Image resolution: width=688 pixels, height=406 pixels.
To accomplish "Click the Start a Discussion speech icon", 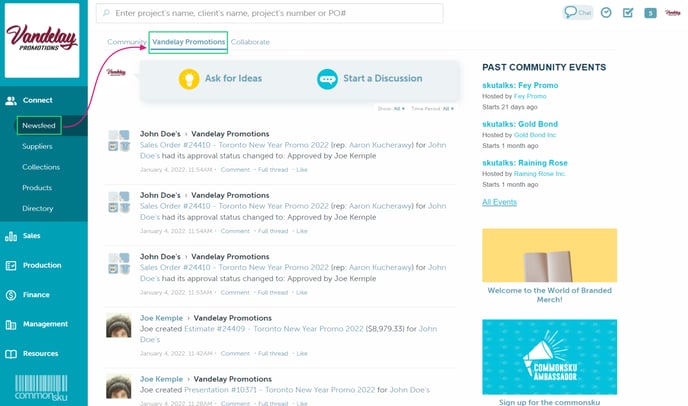I will [x=327, y=79].
